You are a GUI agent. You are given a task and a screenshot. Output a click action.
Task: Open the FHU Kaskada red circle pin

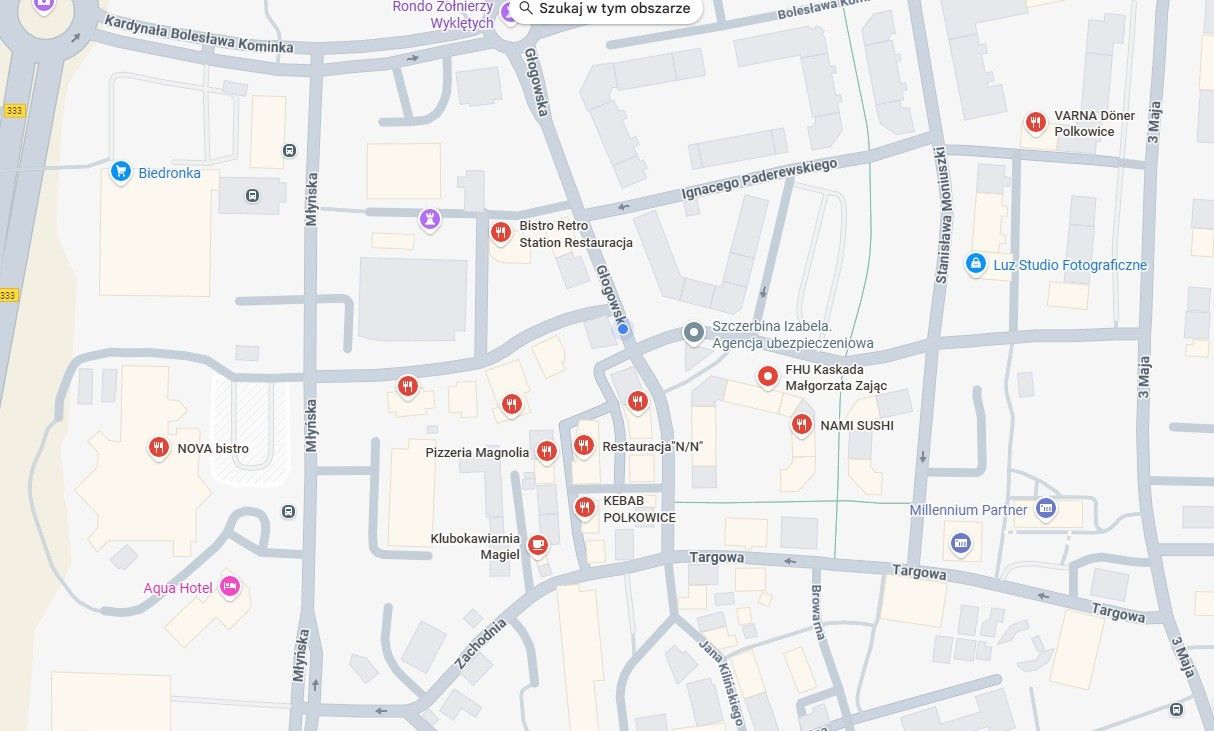(767, 377)
